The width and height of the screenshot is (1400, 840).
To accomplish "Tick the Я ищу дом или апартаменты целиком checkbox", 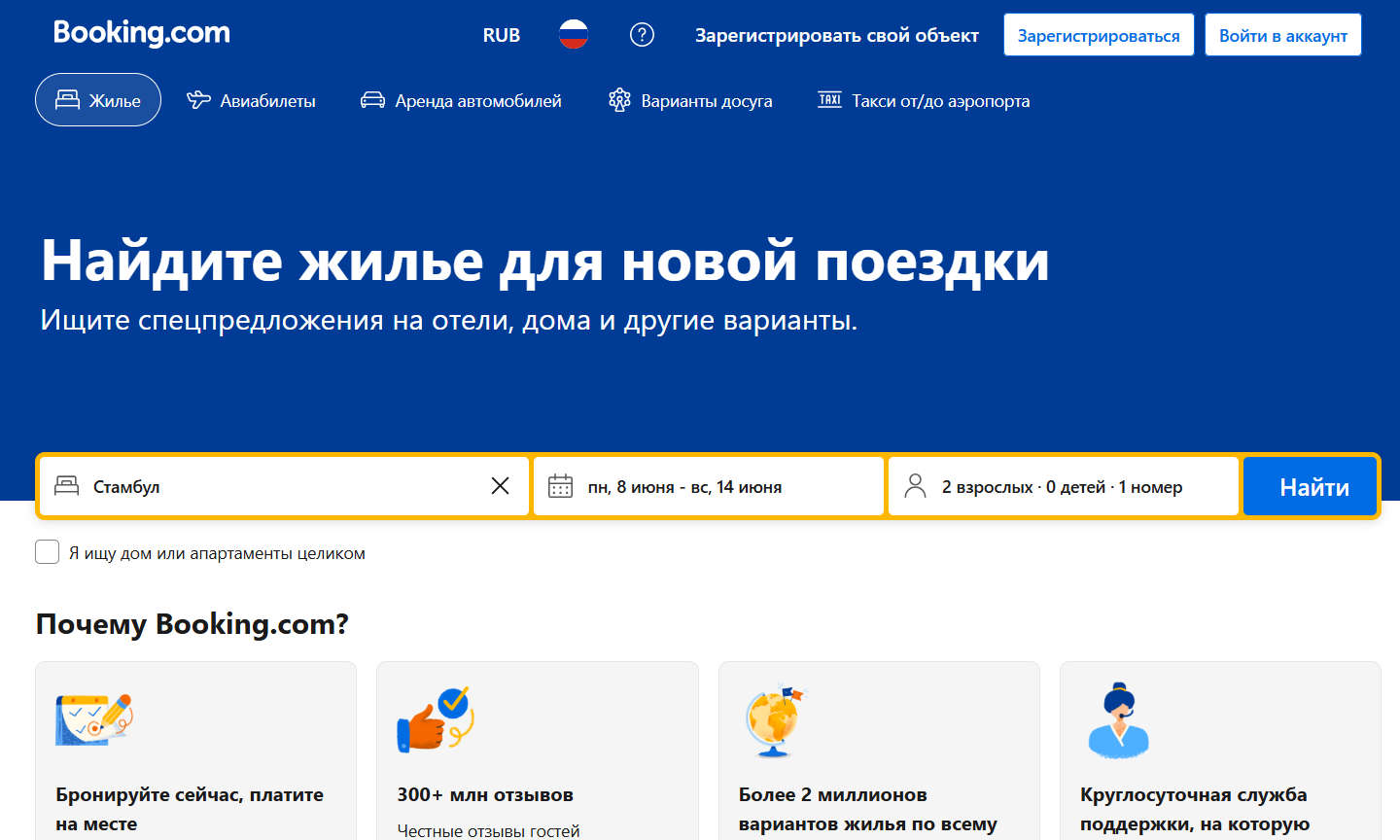I will pyautogui.click(x=48, y=552).
